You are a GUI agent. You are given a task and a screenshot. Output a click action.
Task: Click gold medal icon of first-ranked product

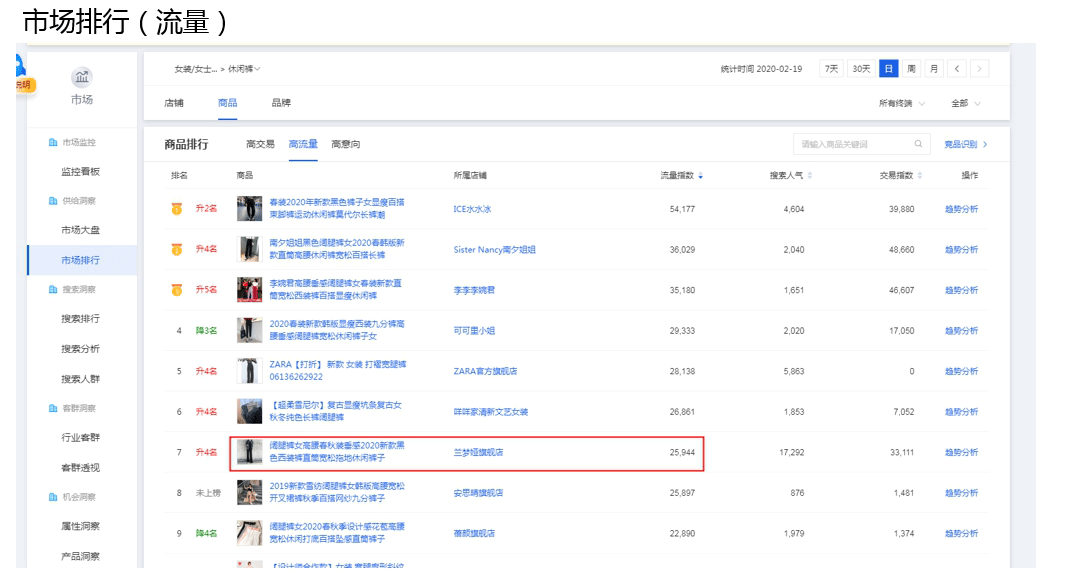click(x=176, y=209)
